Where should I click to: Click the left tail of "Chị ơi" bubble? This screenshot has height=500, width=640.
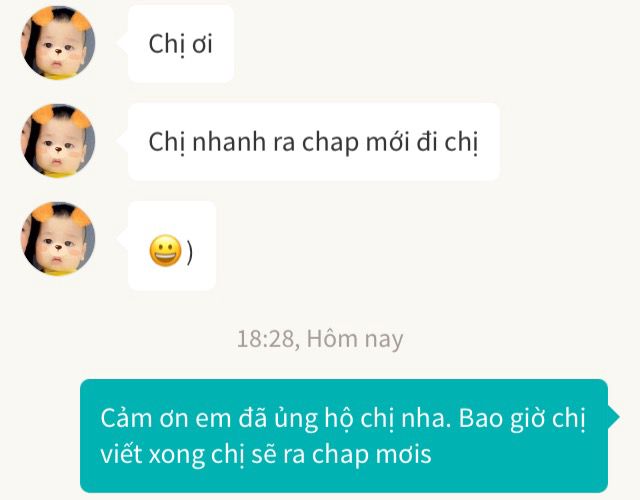(x=122, y=42)
